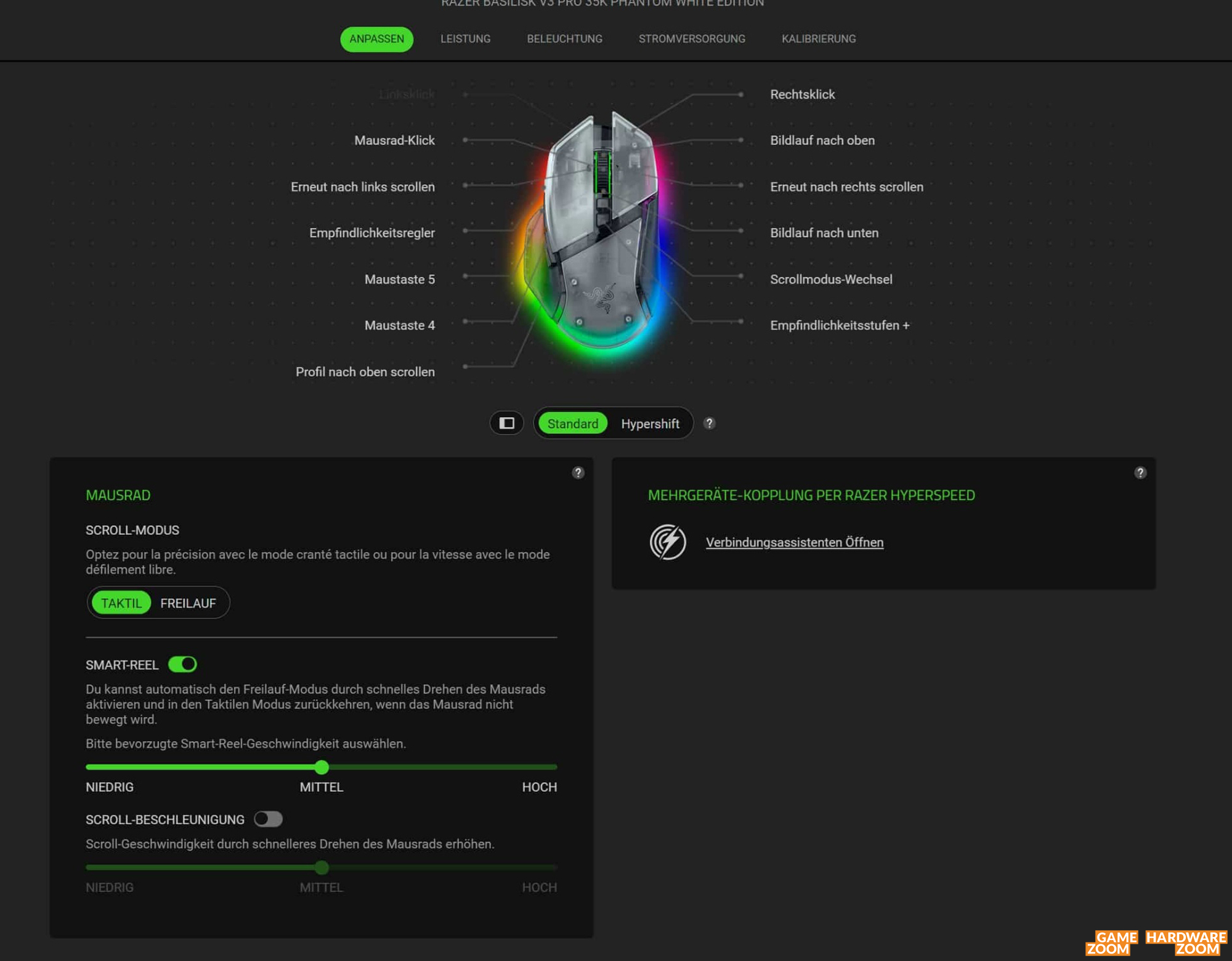The height and width of the screenshot is (961, 1232).
Task: Select Standard button mapping mode
Action: pyautogui.click(x=573, y=424)
